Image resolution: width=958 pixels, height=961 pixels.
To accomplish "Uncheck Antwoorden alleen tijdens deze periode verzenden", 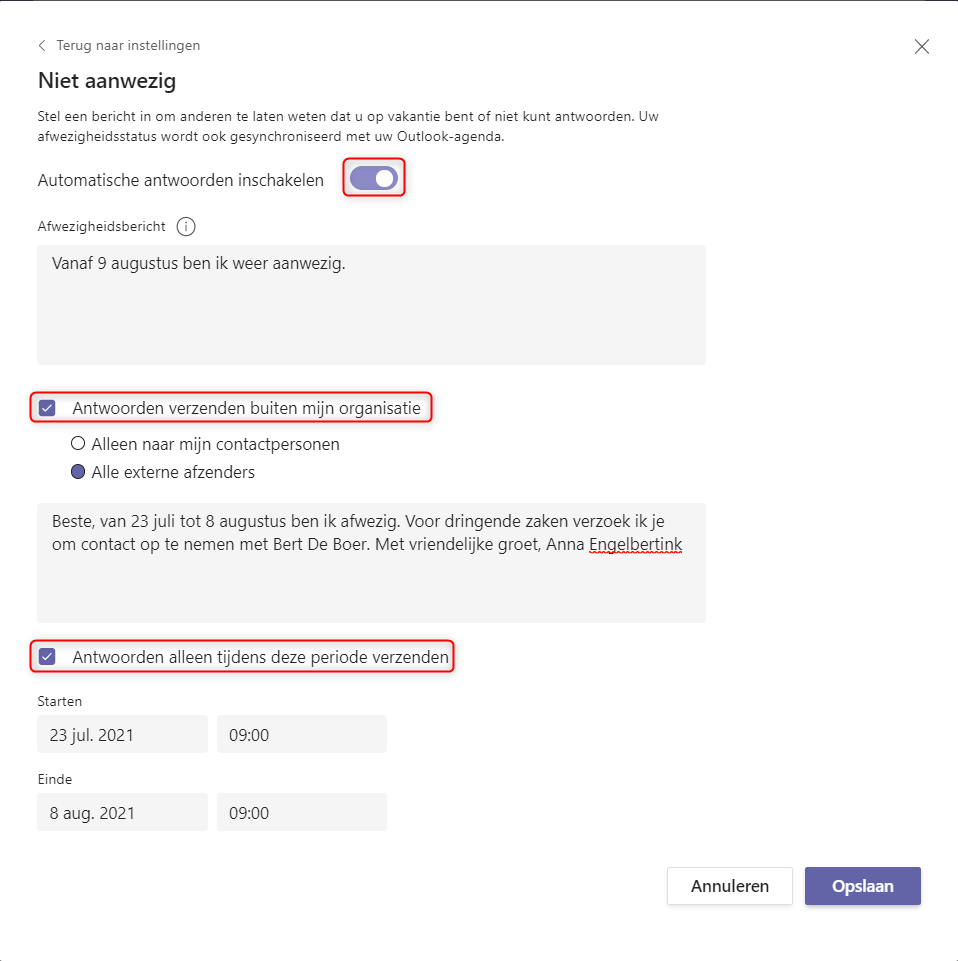I will [47, 657].
